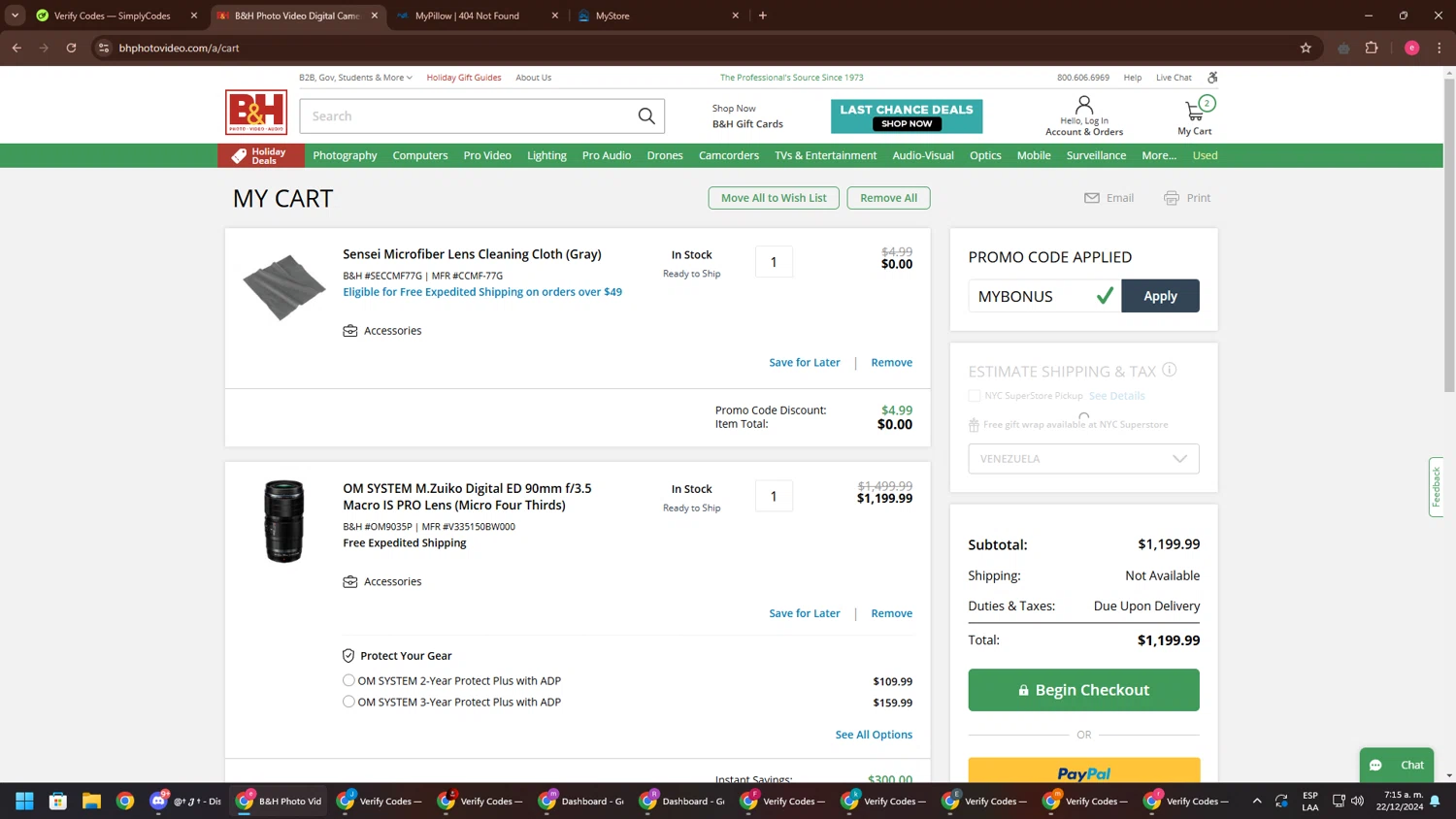The width and height of the screenshot is (1456, 819).
Task: Open Chrome three-dot menu
Action: pos(1439,48)
